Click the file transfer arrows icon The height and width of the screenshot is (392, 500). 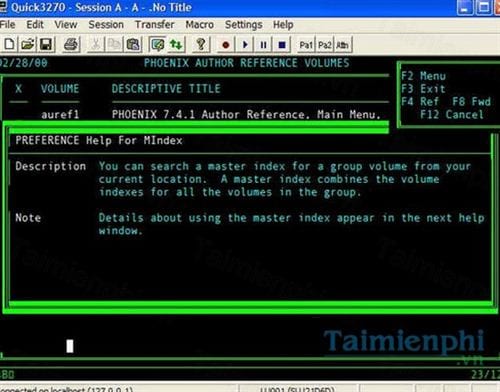click(x=176, y=45)
